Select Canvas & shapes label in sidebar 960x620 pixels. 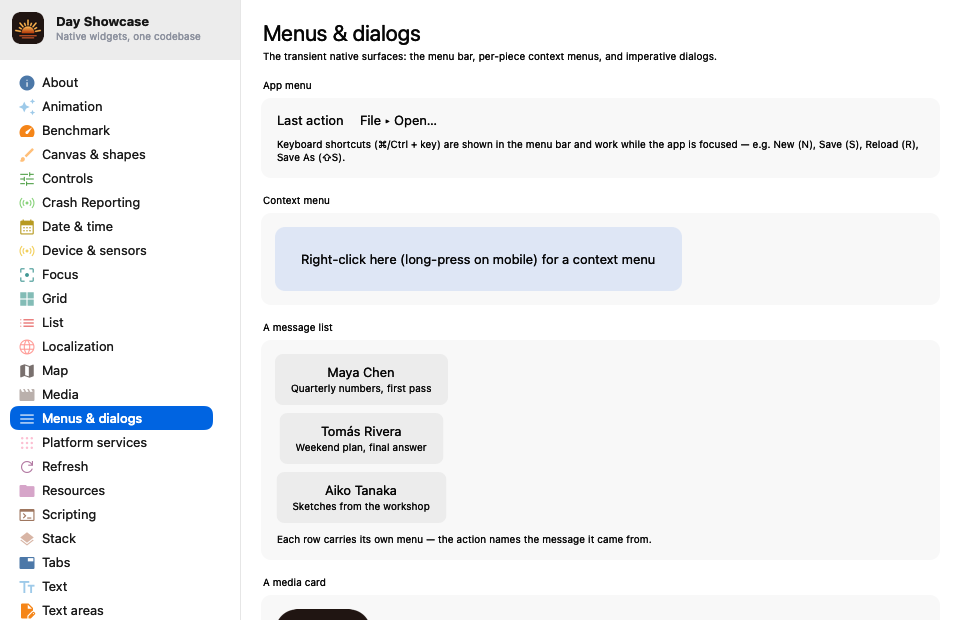94,155
